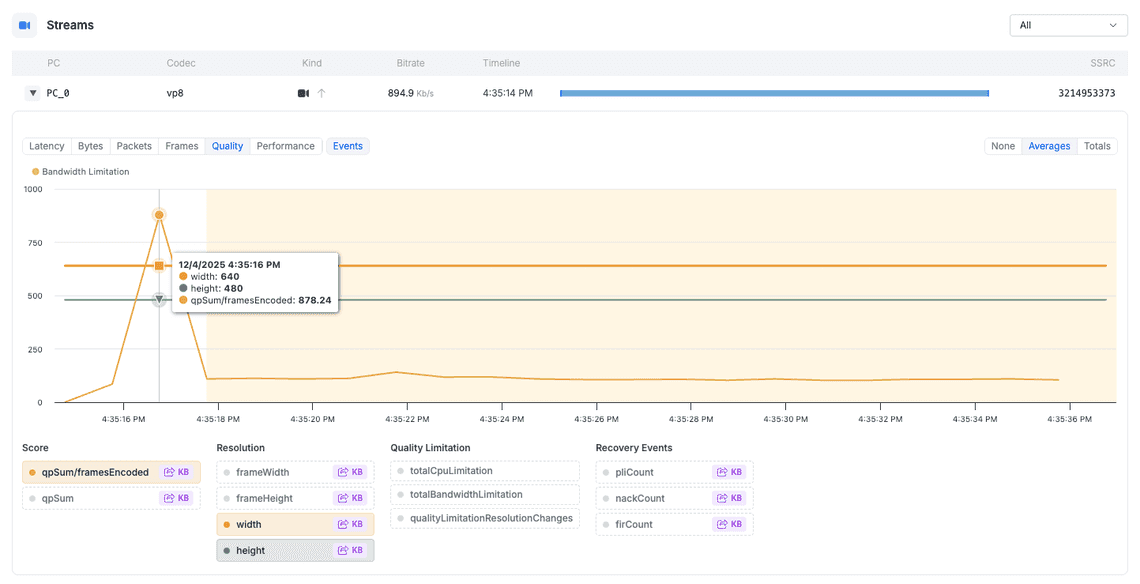Click KB icon next to frameWidth
Screen dimensions: 1140x584
tap(349, 472)
